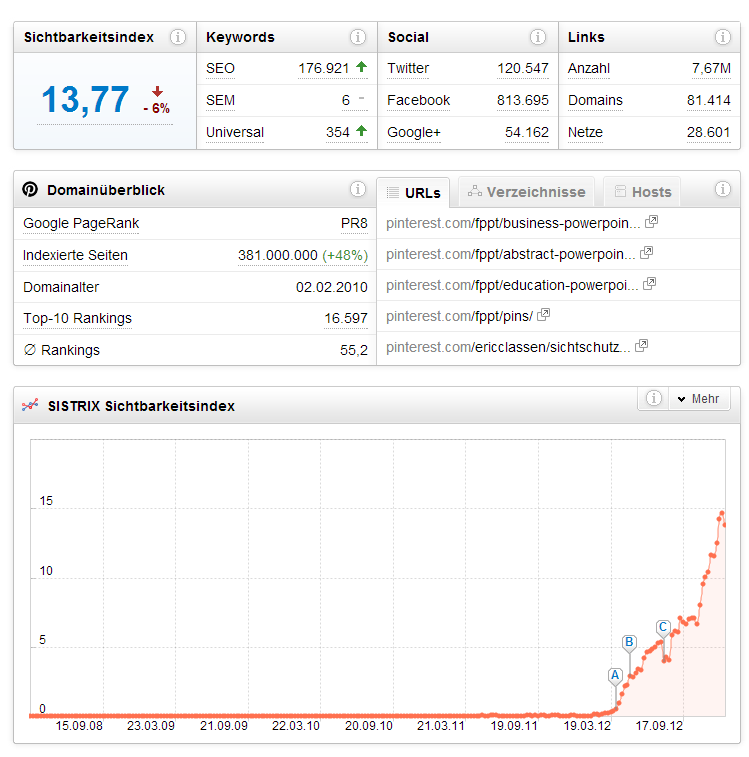Open external link icon for fppt/pins URL
749x757 pixels.
click(x=543, y=315)
